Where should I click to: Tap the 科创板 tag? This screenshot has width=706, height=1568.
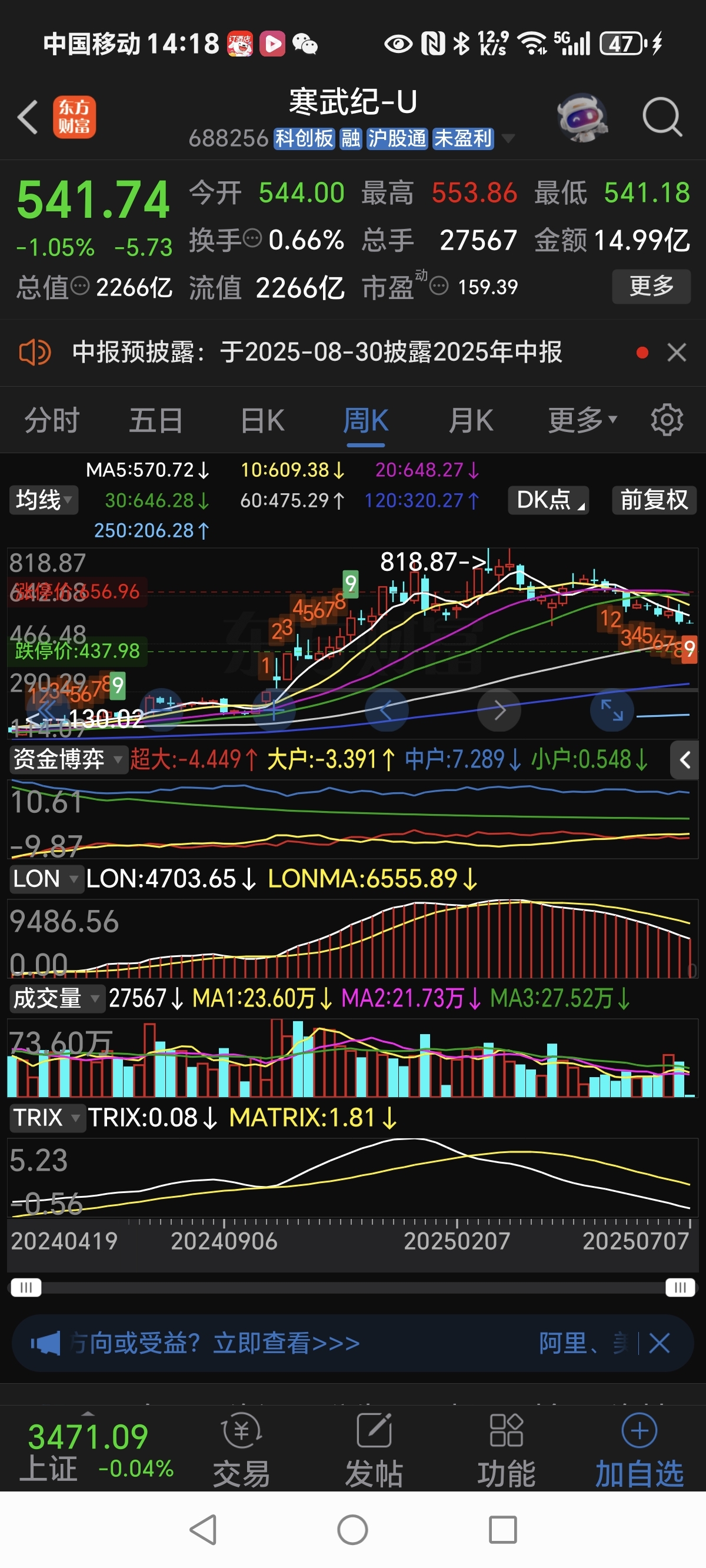pos(304,139)
